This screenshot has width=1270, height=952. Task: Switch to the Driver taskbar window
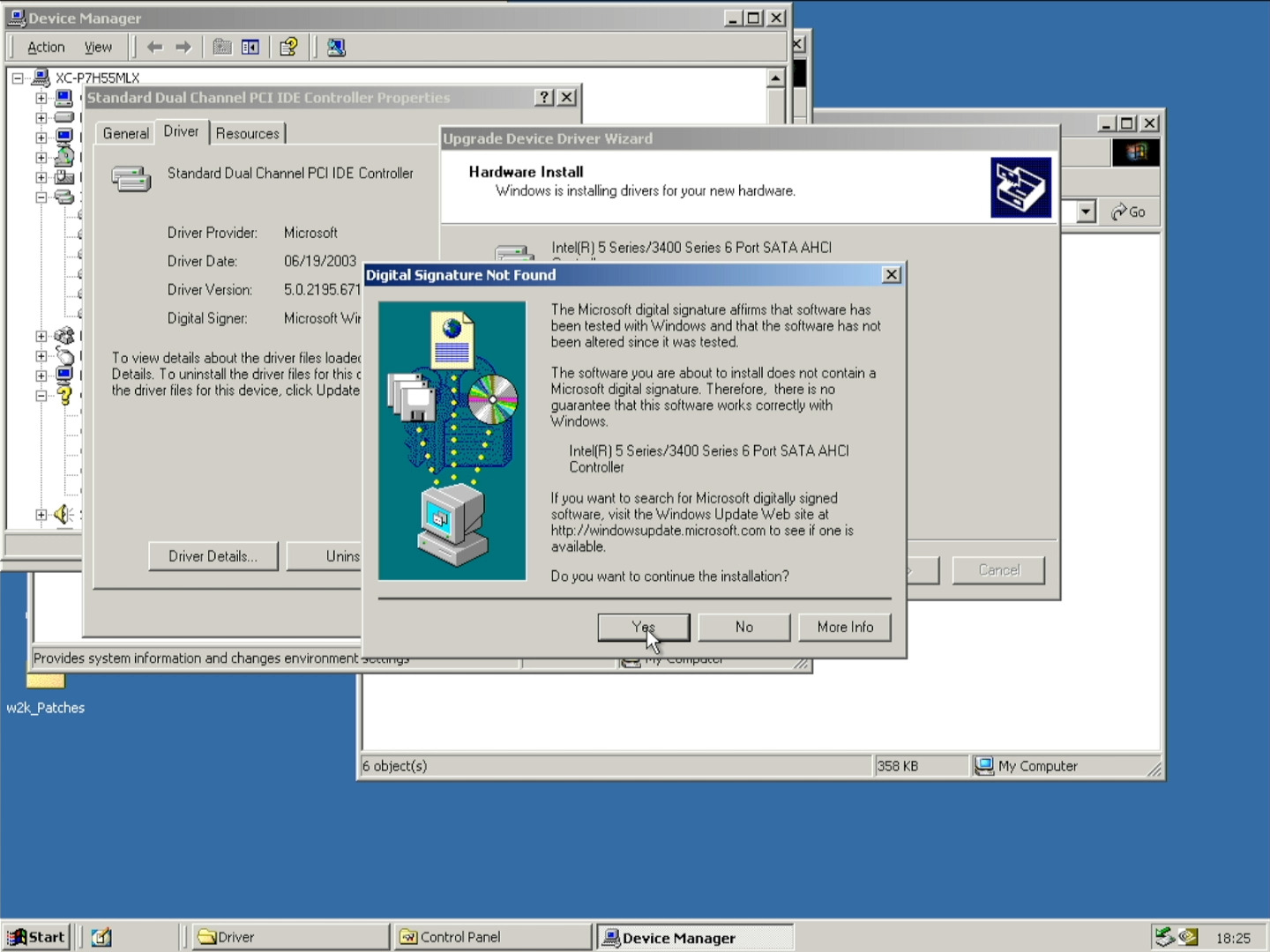click(291, 937)
